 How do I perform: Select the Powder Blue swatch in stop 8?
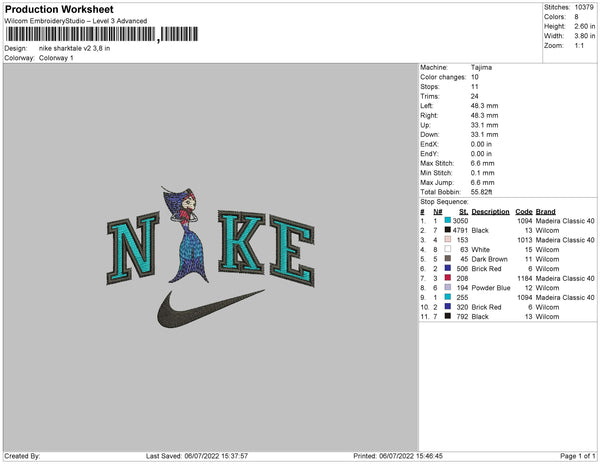(x=448, y=287)
